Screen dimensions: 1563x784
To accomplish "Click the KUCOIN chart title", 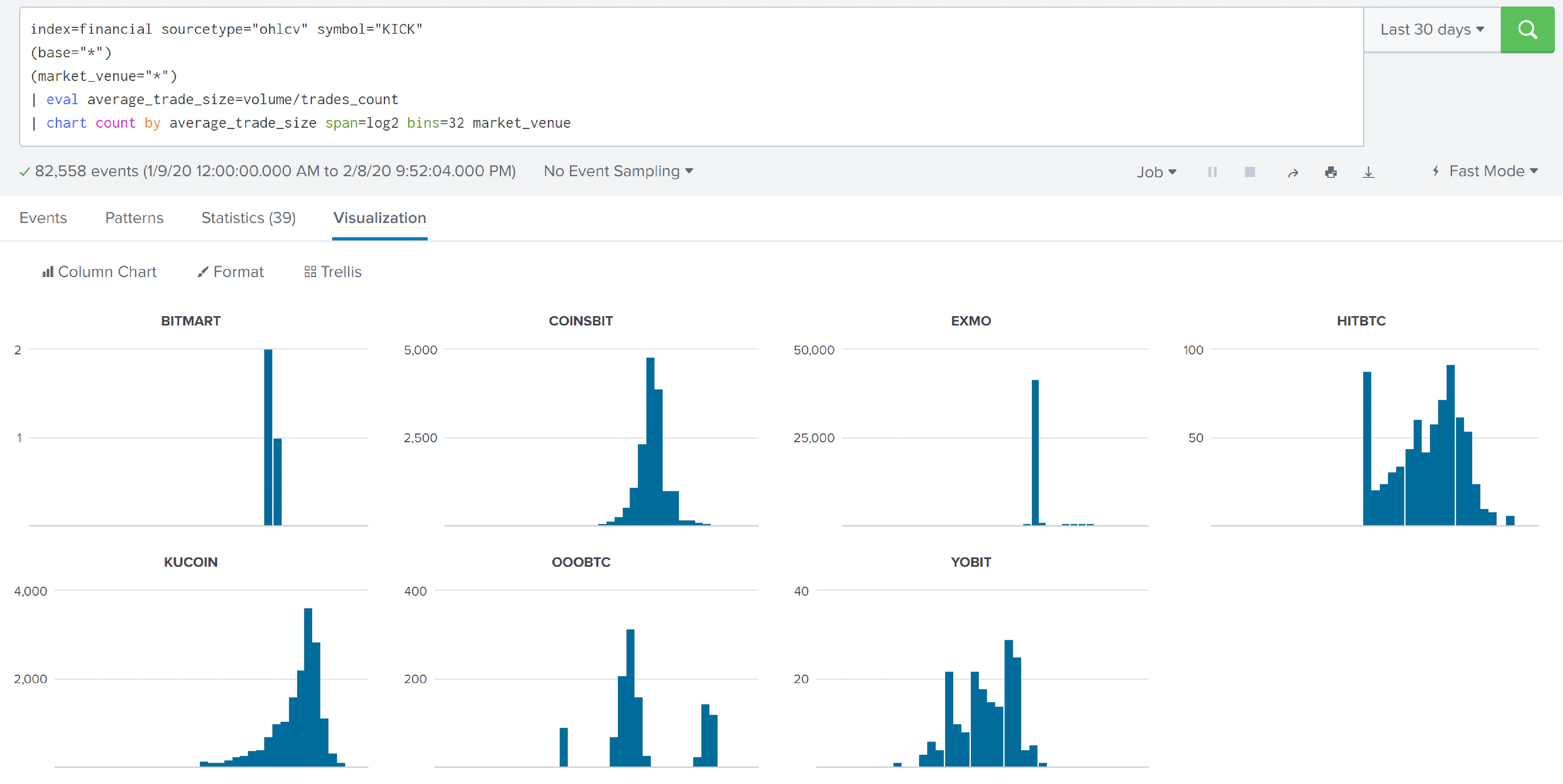I will point(190,562).
